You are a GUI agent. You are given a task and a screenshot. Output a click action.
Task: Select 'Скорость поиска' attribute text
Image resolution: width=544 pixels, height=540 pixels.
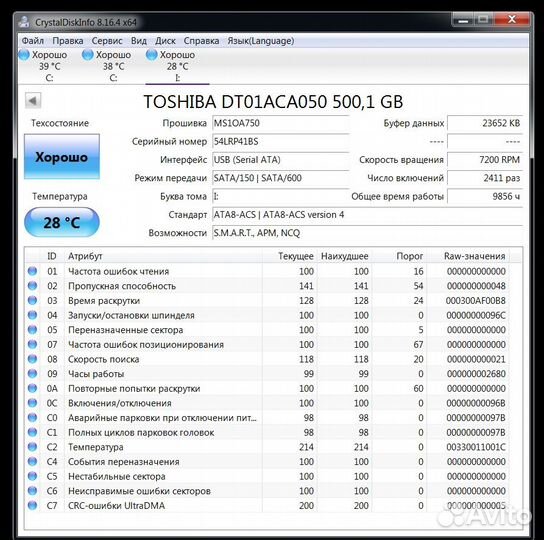pyautogui.click(x=104, y=359)
